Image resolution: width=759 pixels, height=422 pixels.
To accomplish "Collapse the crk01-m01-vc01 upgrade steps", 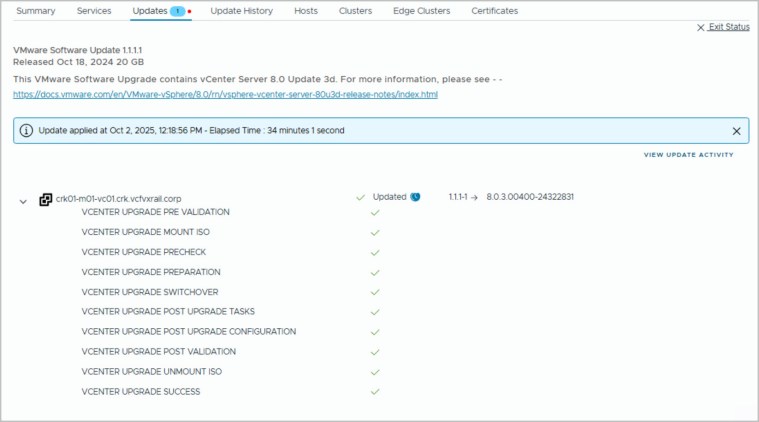I will click(23, 201).
